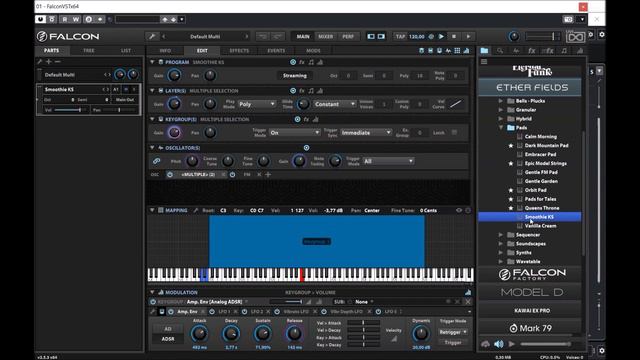Open the MODS tab
Viewport: 640px width, 360px height.
click(313, 51)
